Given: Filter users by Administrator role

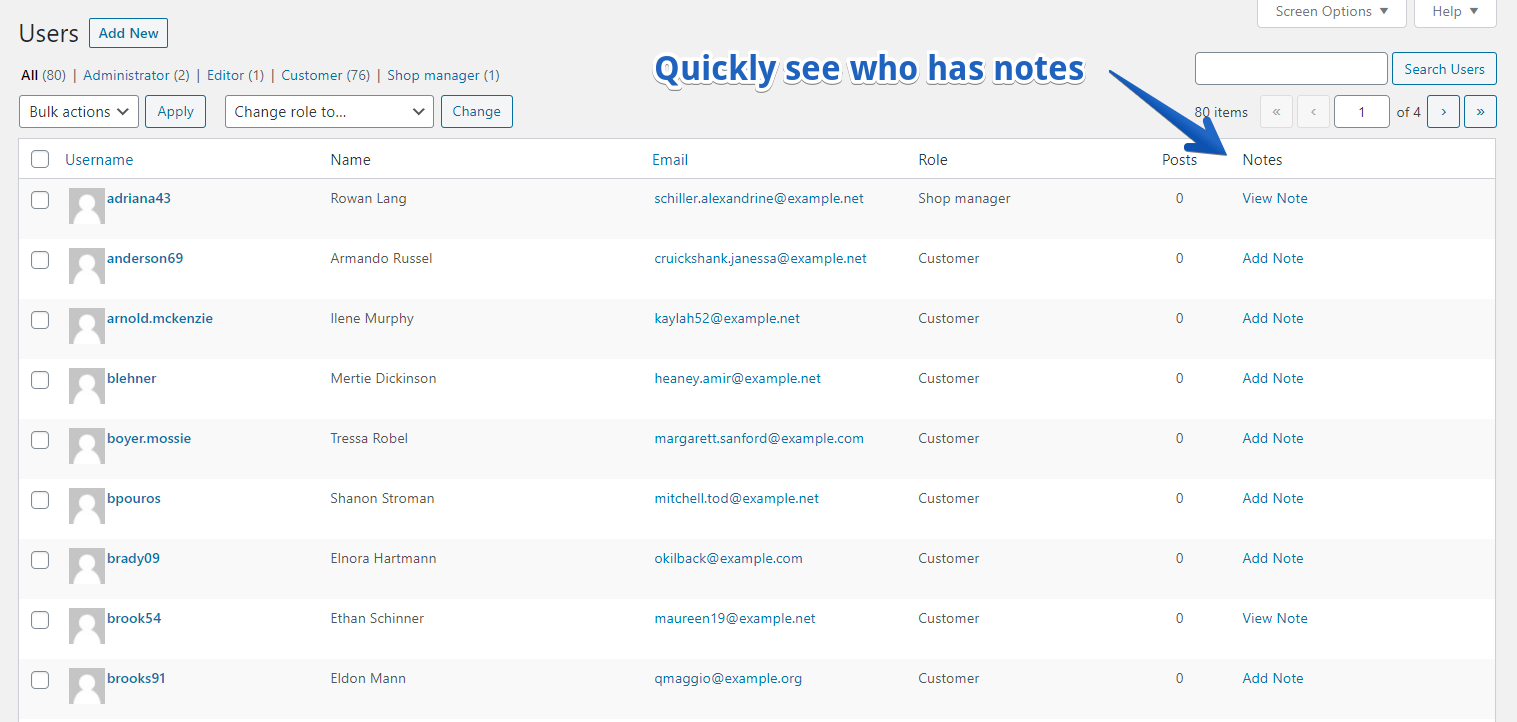Looking at the screenshot, I should pos(136,75).
